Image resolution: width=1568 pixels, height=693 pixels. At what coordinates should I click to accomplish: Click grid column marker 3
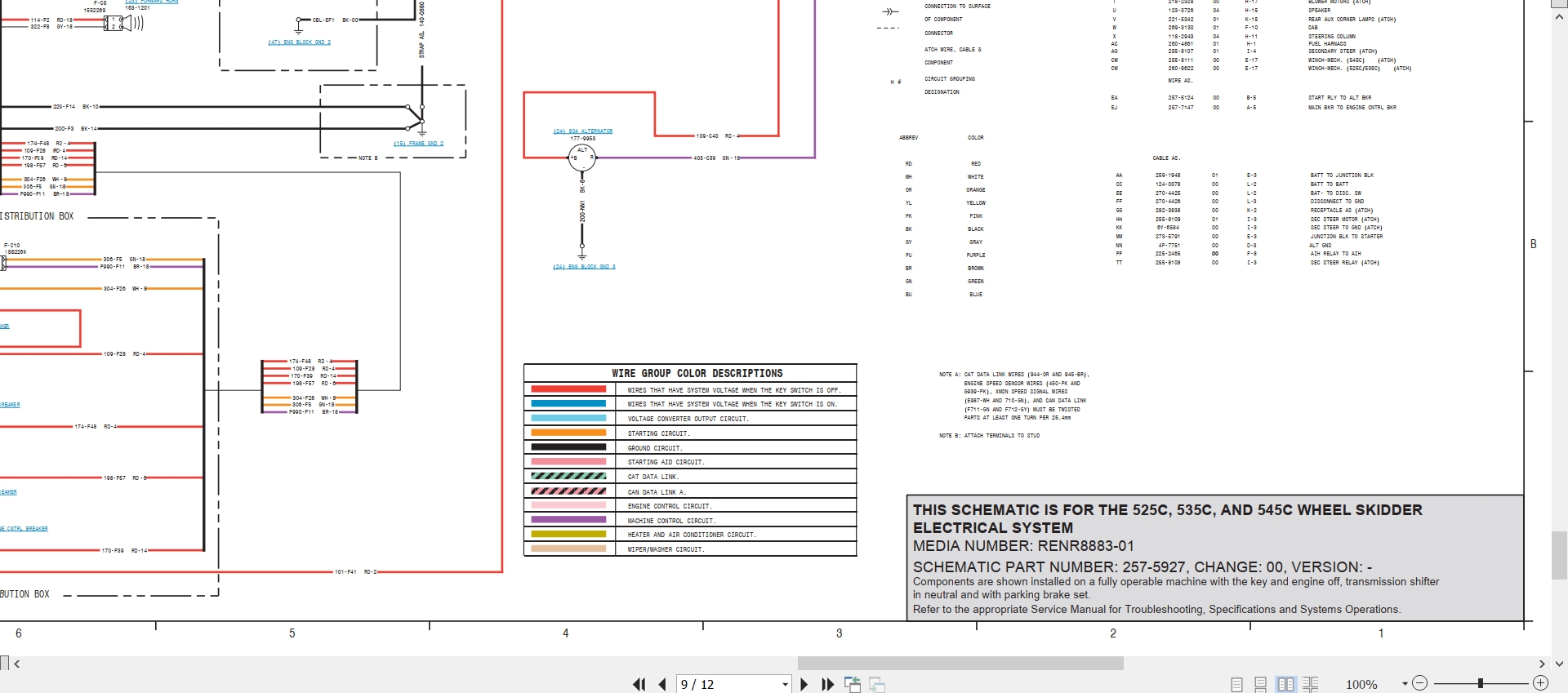(x=839, y=633)
